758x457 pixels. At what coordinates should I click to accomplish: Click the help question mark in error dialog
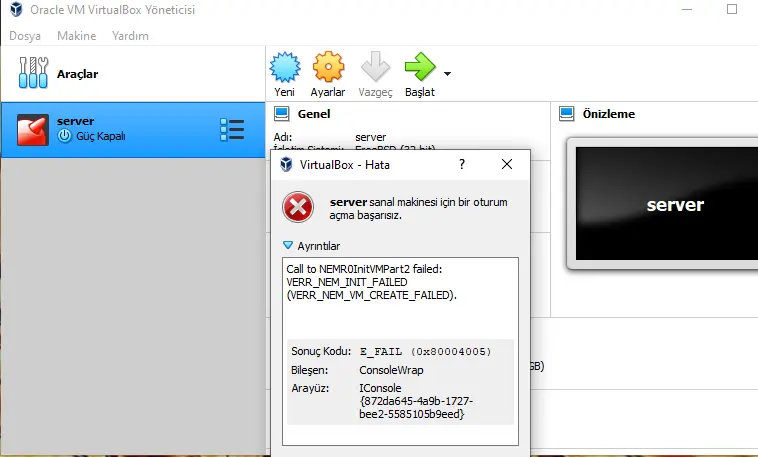pos(462,164)
